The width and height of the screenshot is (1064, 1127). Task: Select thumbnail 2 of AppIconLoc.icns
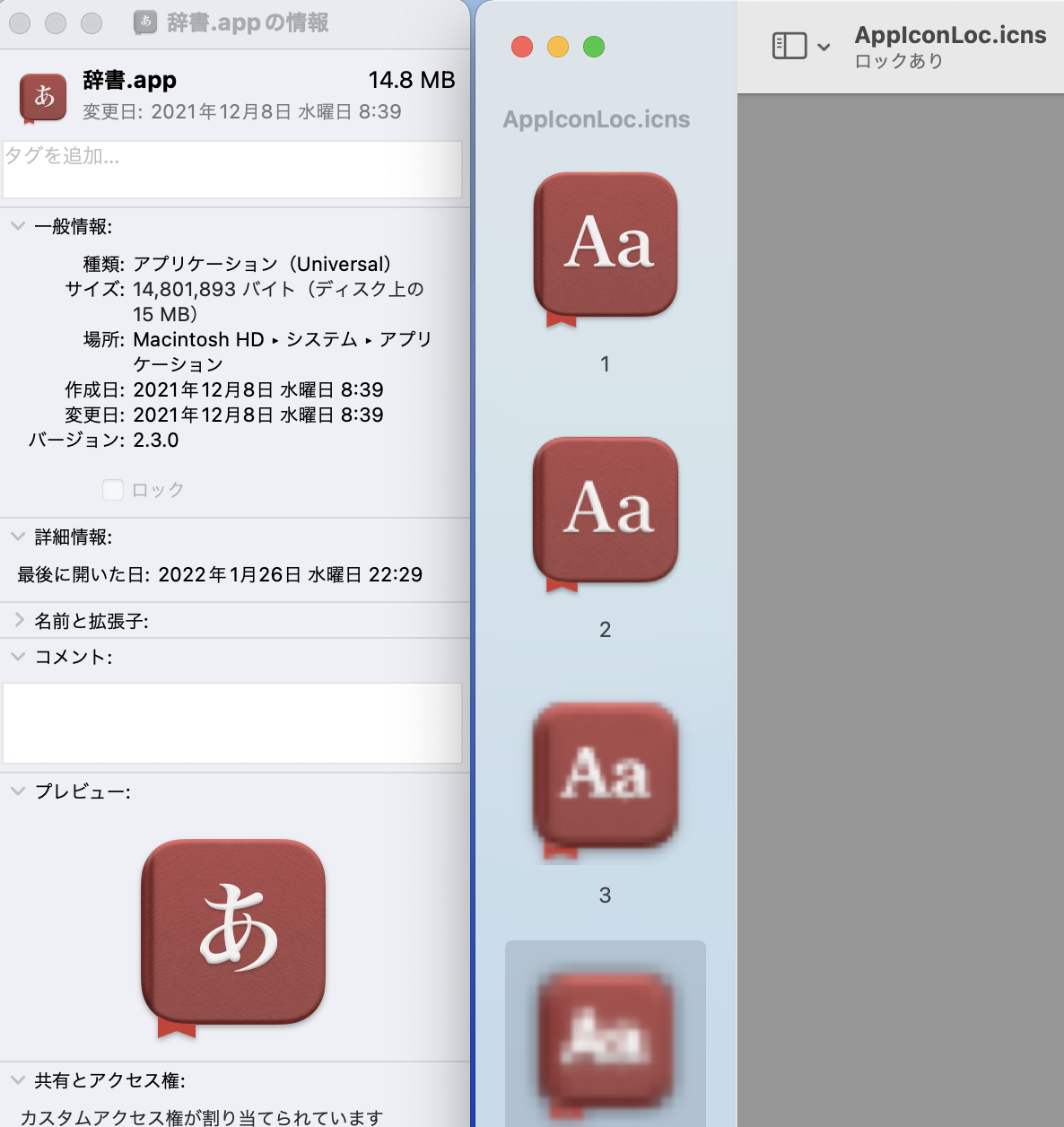click(606, 515)
